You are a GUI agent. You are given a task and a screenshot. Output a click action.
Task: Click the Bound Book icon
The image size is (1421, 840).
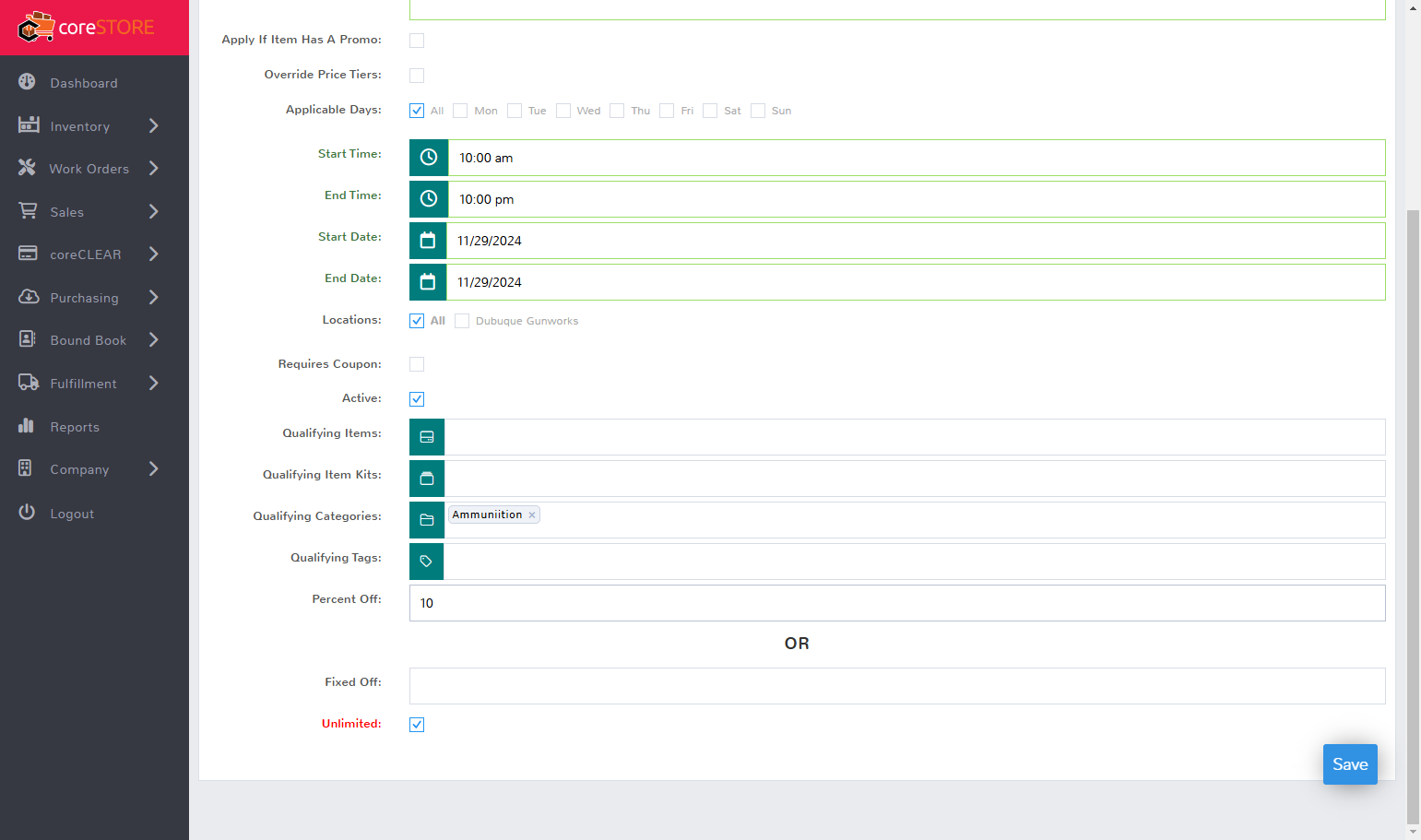(27, 339)
